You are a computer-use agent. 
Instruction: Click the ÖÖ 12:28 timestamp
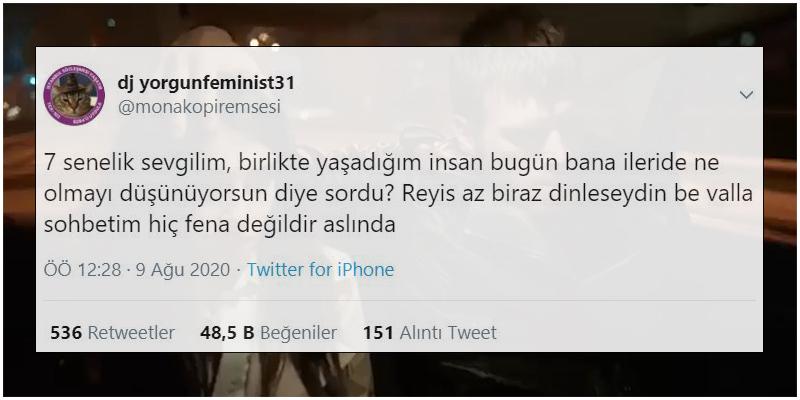[x=83, y=270]
